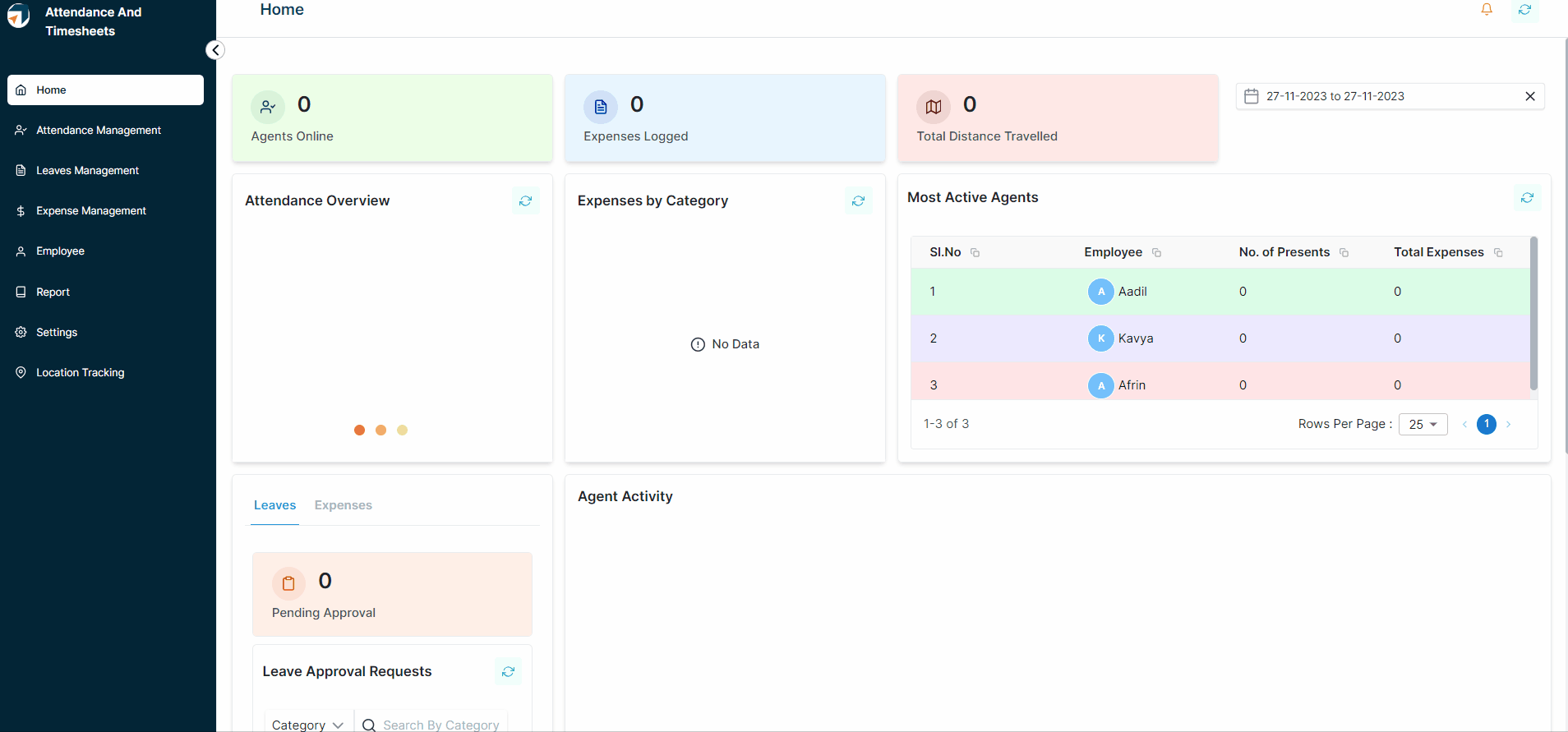Open Expense Management in the sidebar
This screenshot has width=1568, height=732.
point(105,211)
